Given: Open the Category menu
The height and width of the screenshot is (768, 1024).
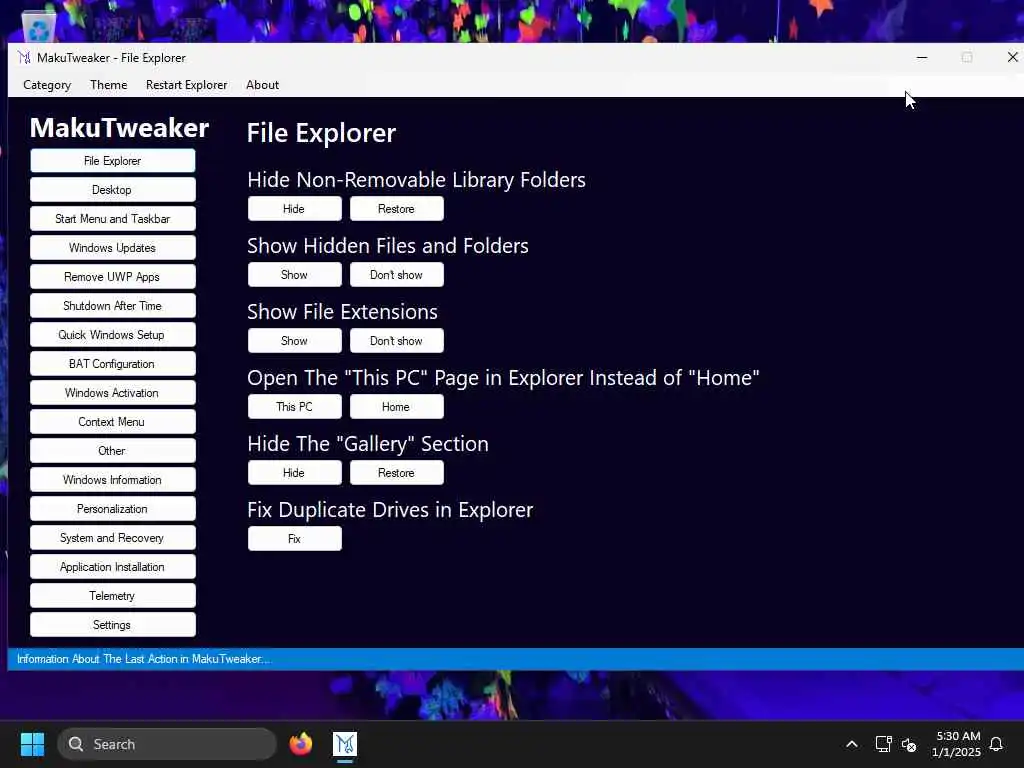Looking at the screenshot, I should (x=47, y=85).
